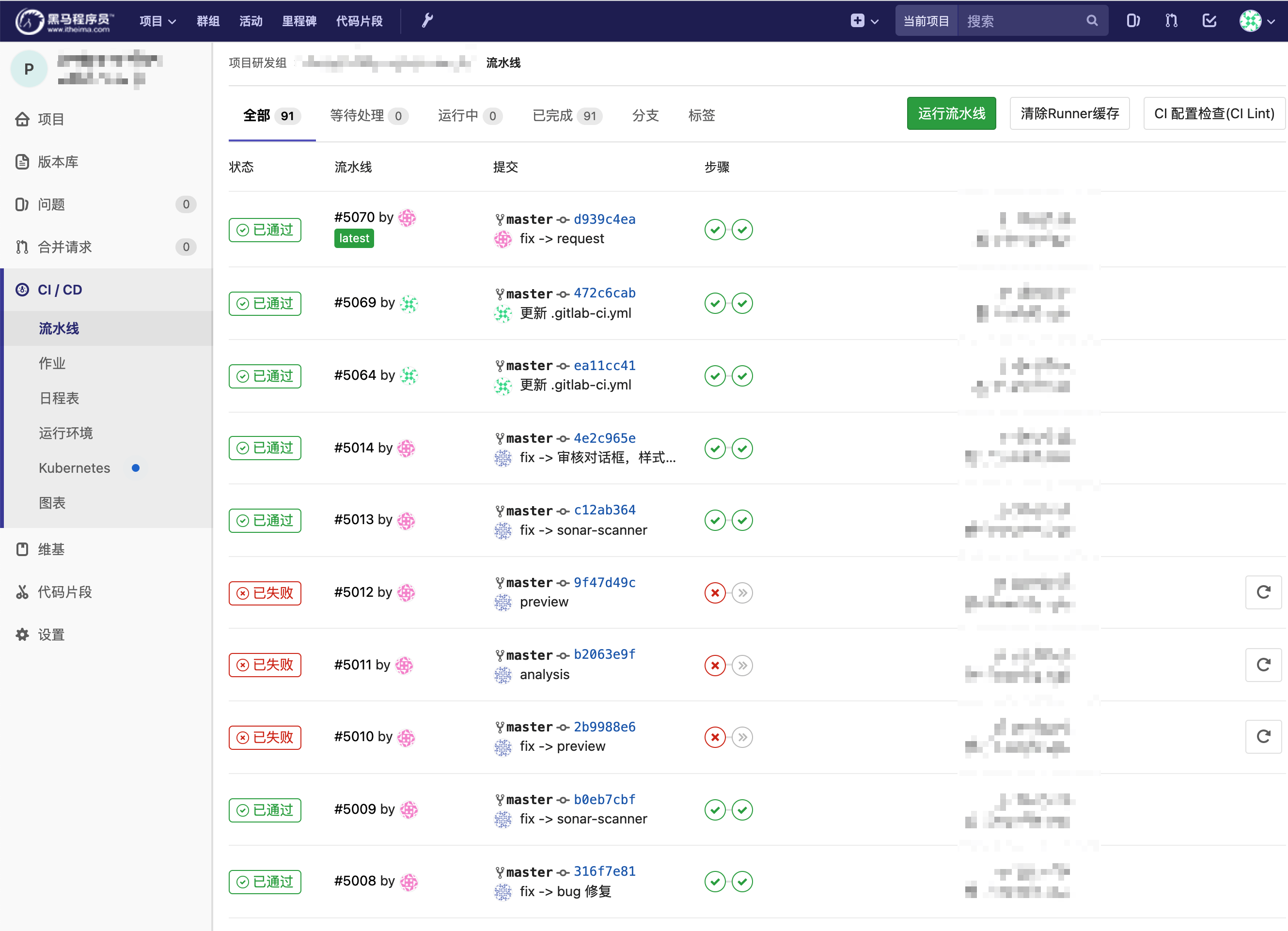The image size is (1288, 931).
Task: Open Kubernetes in the CI/CD sidebar
Action: pyautogui.click(x=75, y=468)
